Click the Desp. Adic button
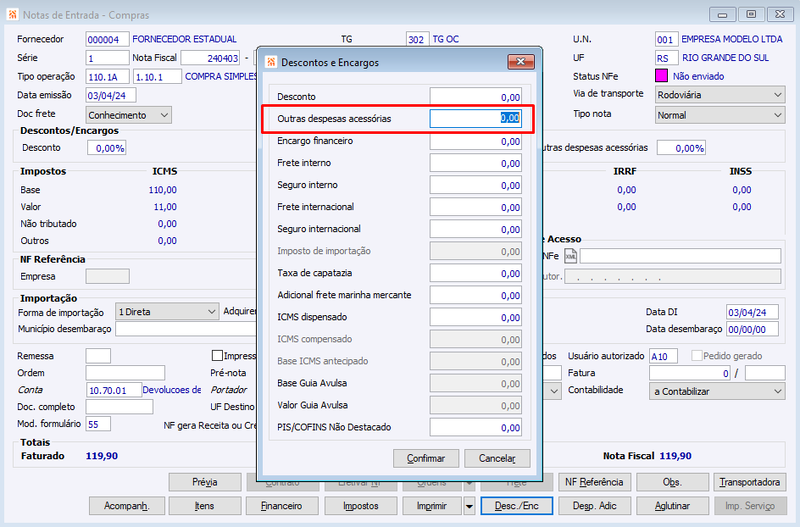The image size is (800, 527). click(x=595, y=506)
